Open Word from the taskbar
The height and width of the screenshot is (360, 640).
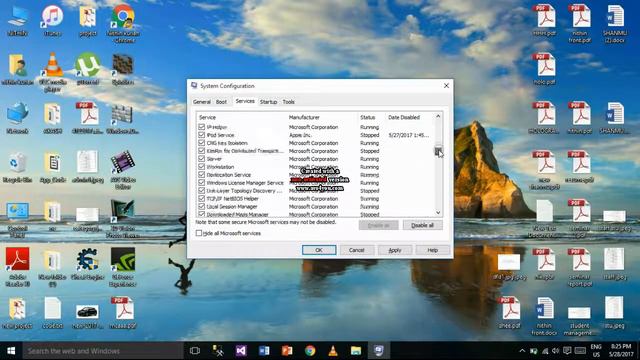[x=264, y=351]
